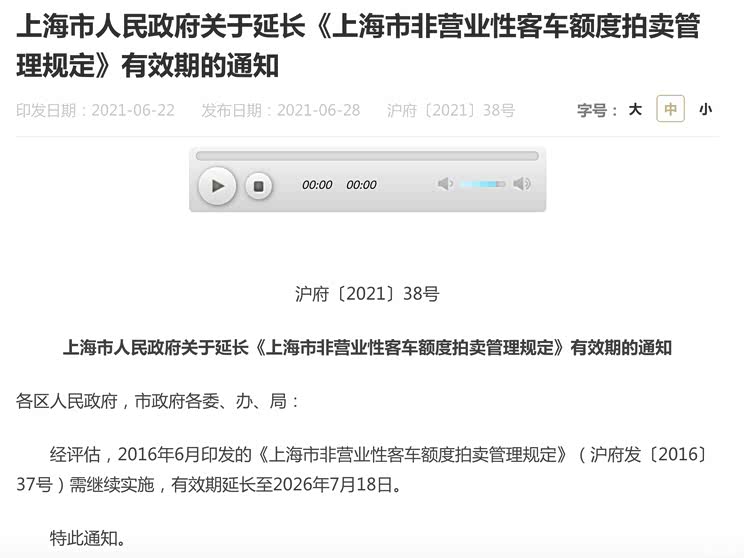
Task: Stop the audio playback
Action: (x=259, y=186)
